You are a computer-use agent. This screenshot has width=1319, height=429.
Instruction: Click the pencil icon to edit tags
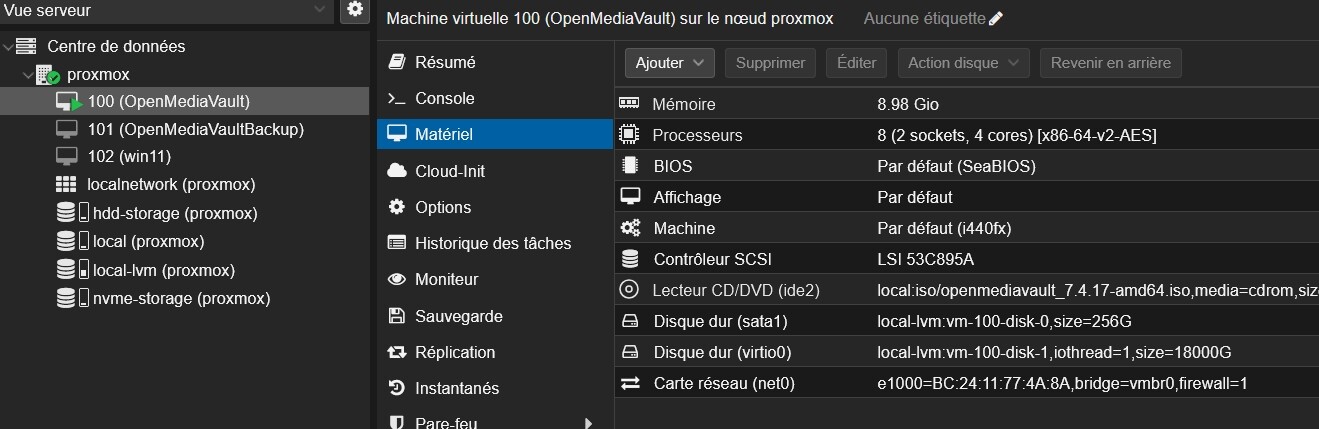click(995, 19)
